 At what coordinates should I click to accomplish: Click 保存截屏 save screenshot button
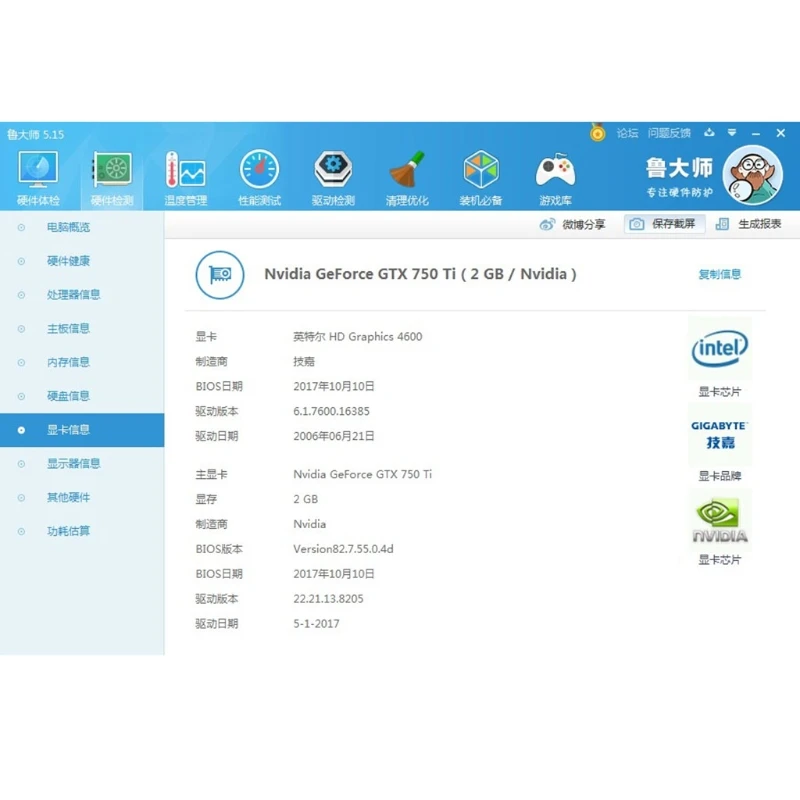point(665,223)
